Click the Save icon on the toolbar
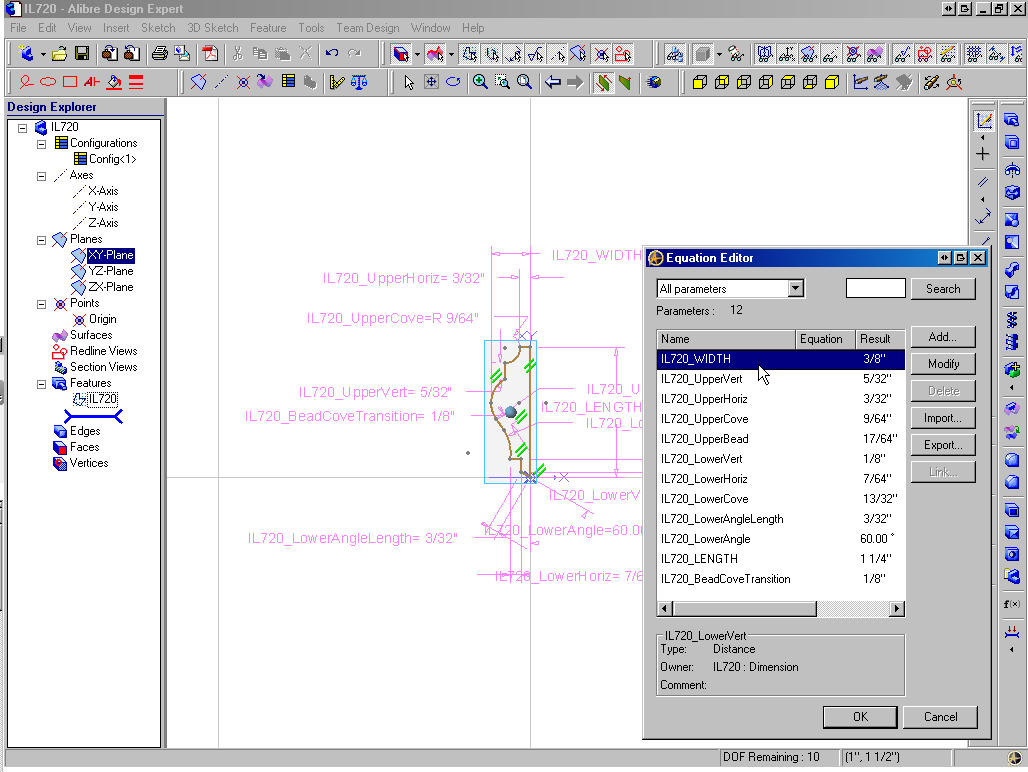 [81, 54]
